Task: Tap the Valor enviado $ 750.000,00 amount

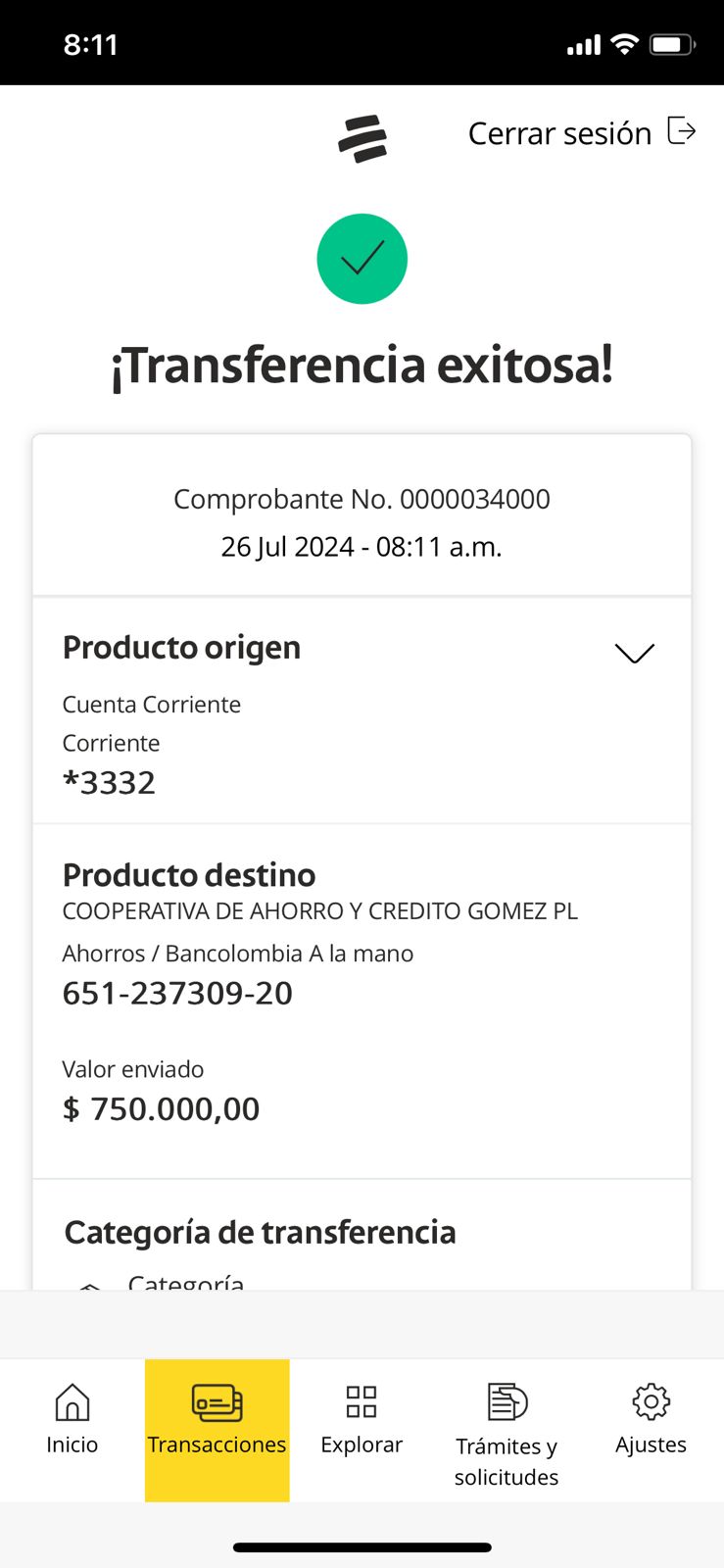Action: pyautogui.click(x=162, y=1109)
